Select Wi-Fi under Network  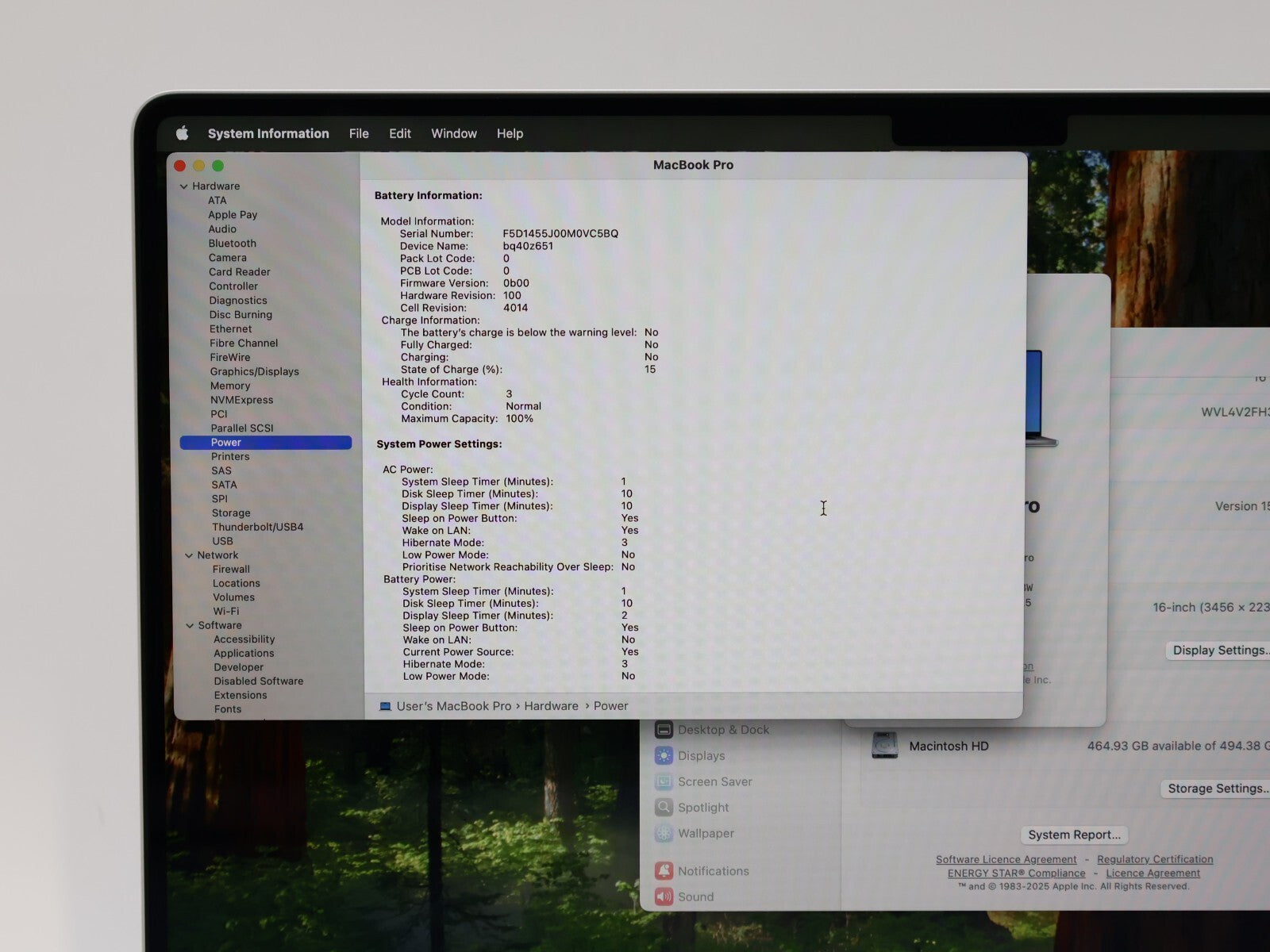[226, 611]
